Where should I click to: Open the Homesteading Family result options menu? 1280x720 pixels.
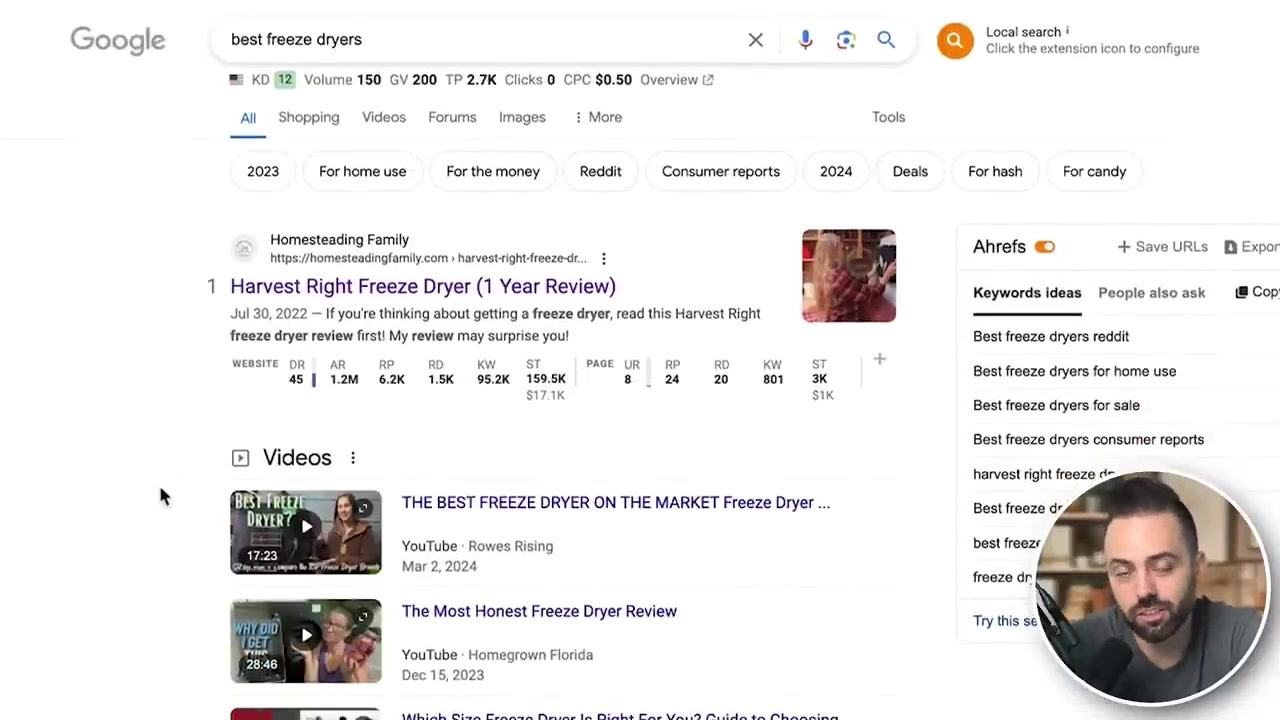[x=604, y=258]
